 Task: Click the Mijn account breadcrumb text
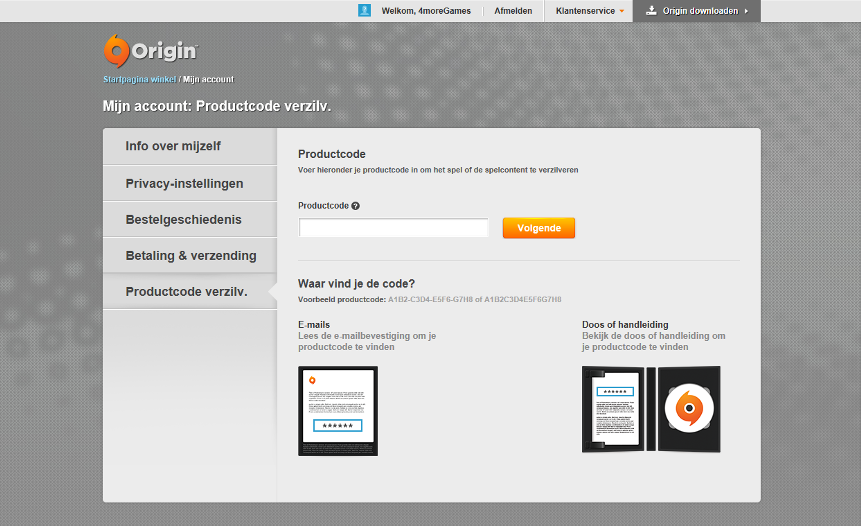click(208, 79)
